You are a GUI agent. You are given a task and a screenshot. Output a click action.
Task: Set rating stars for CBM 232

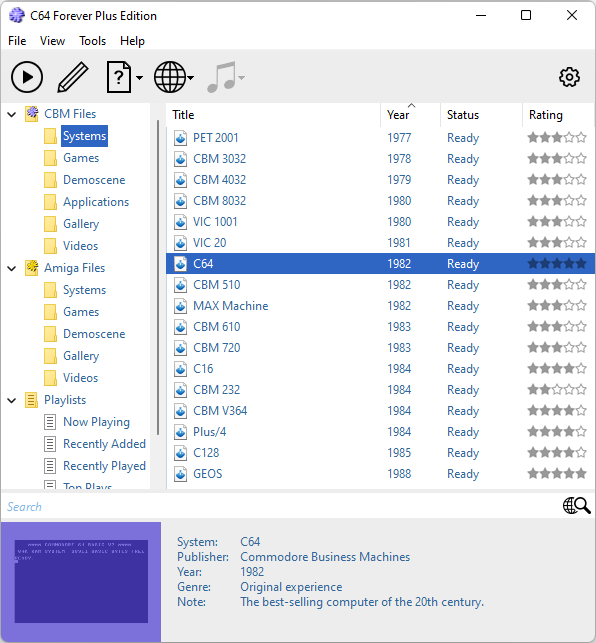(x=557, y=389)
